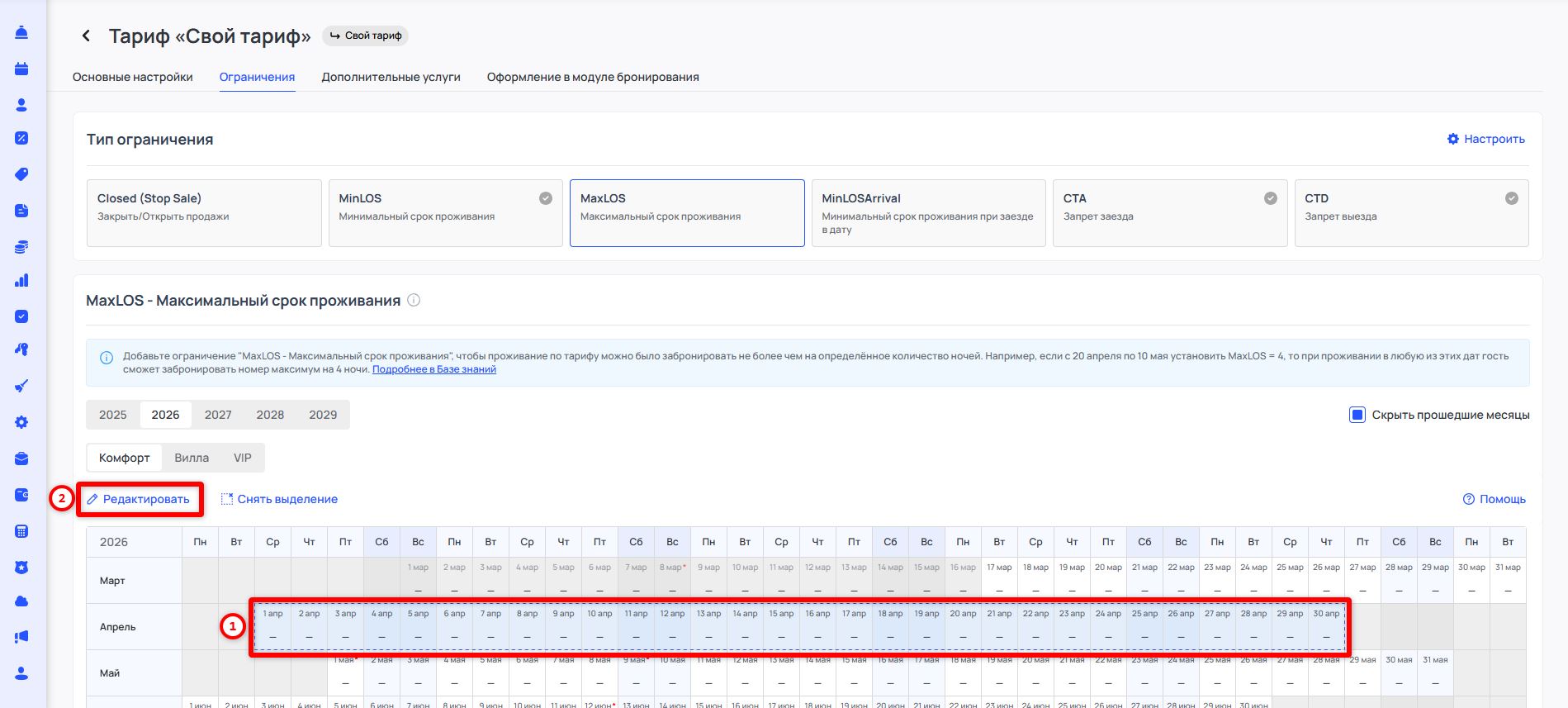Click the broom cleaning icon in sidebar
1568x708 pixels.
coord(22,386)
